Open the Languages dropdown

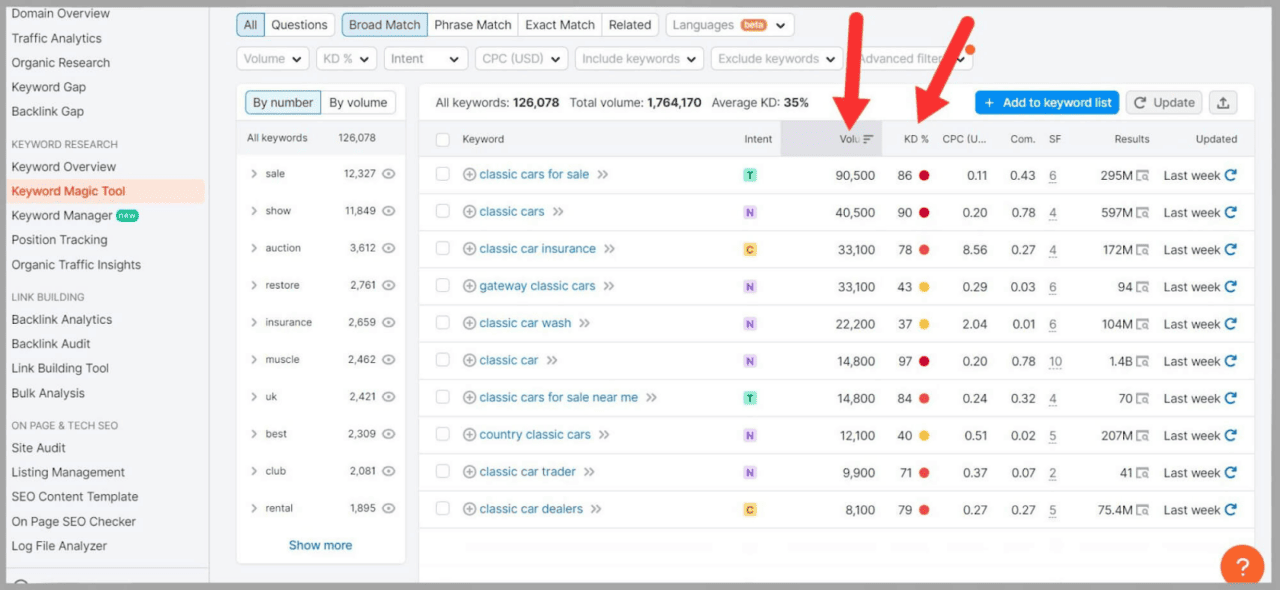[728, 24]
